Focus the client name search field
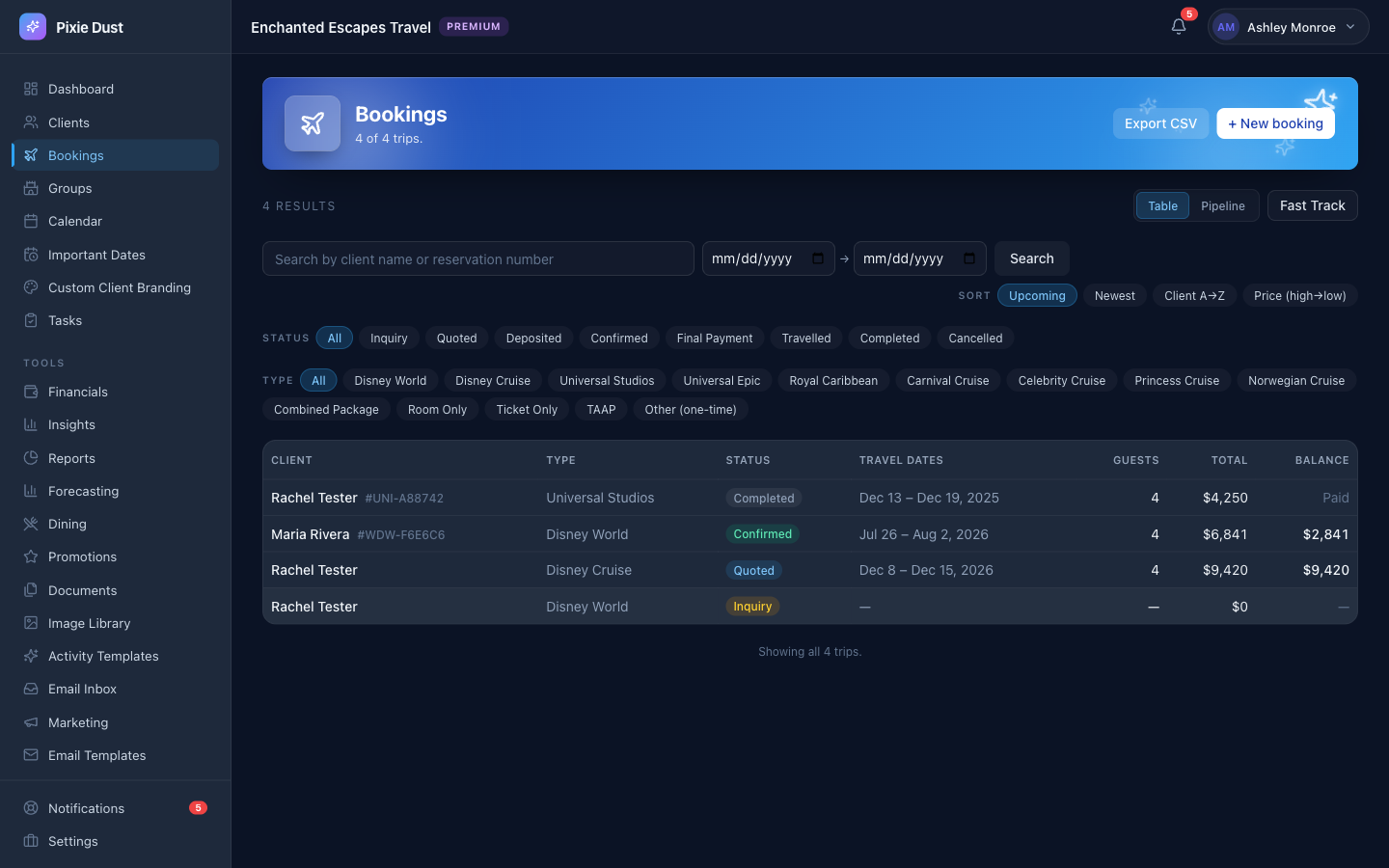The width and height of the screenshot is (1389, 868). [x=478, y=258]
